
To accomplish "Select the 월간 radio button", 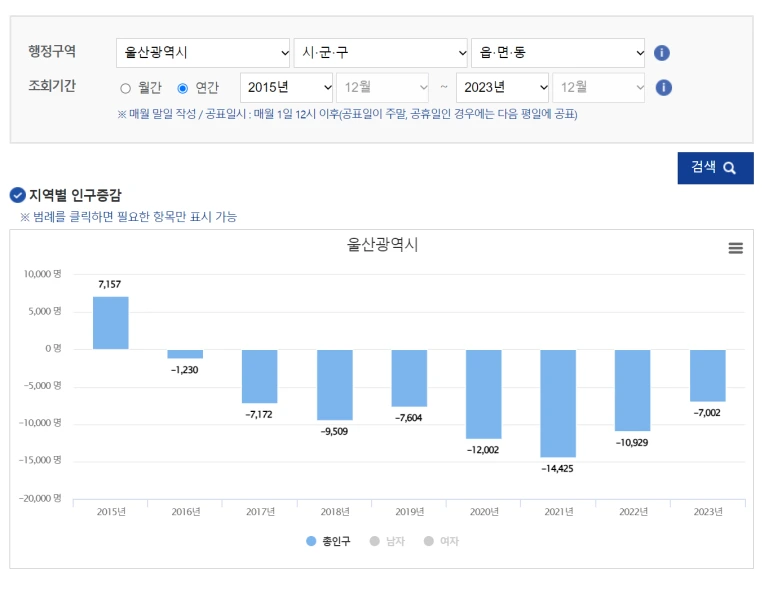I will point(125,88).
